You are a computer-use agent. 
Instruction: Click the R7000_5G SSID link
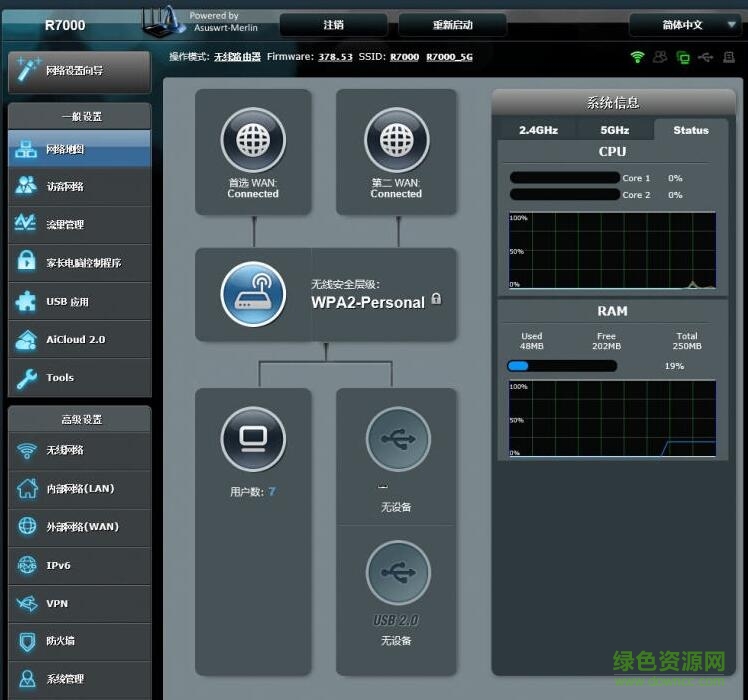pos(449,57)
